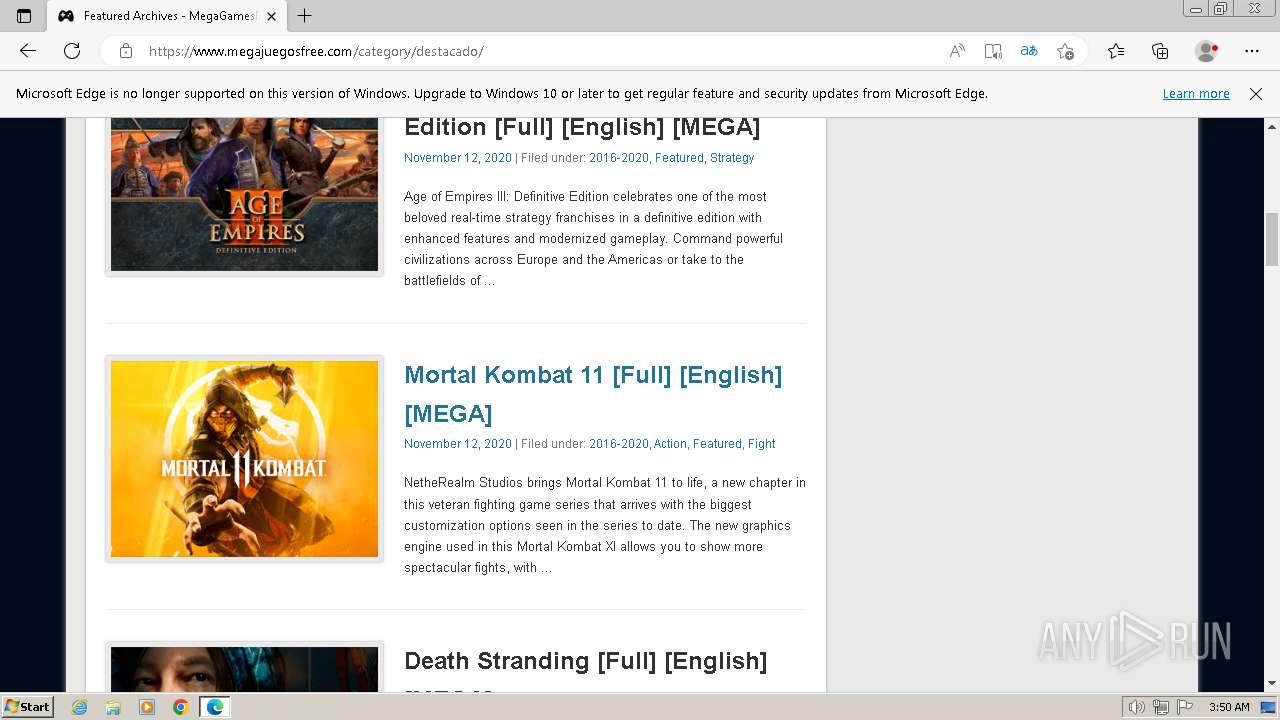
Task: Open 2016-2020 category under Age of Empires
Action: 619,158
